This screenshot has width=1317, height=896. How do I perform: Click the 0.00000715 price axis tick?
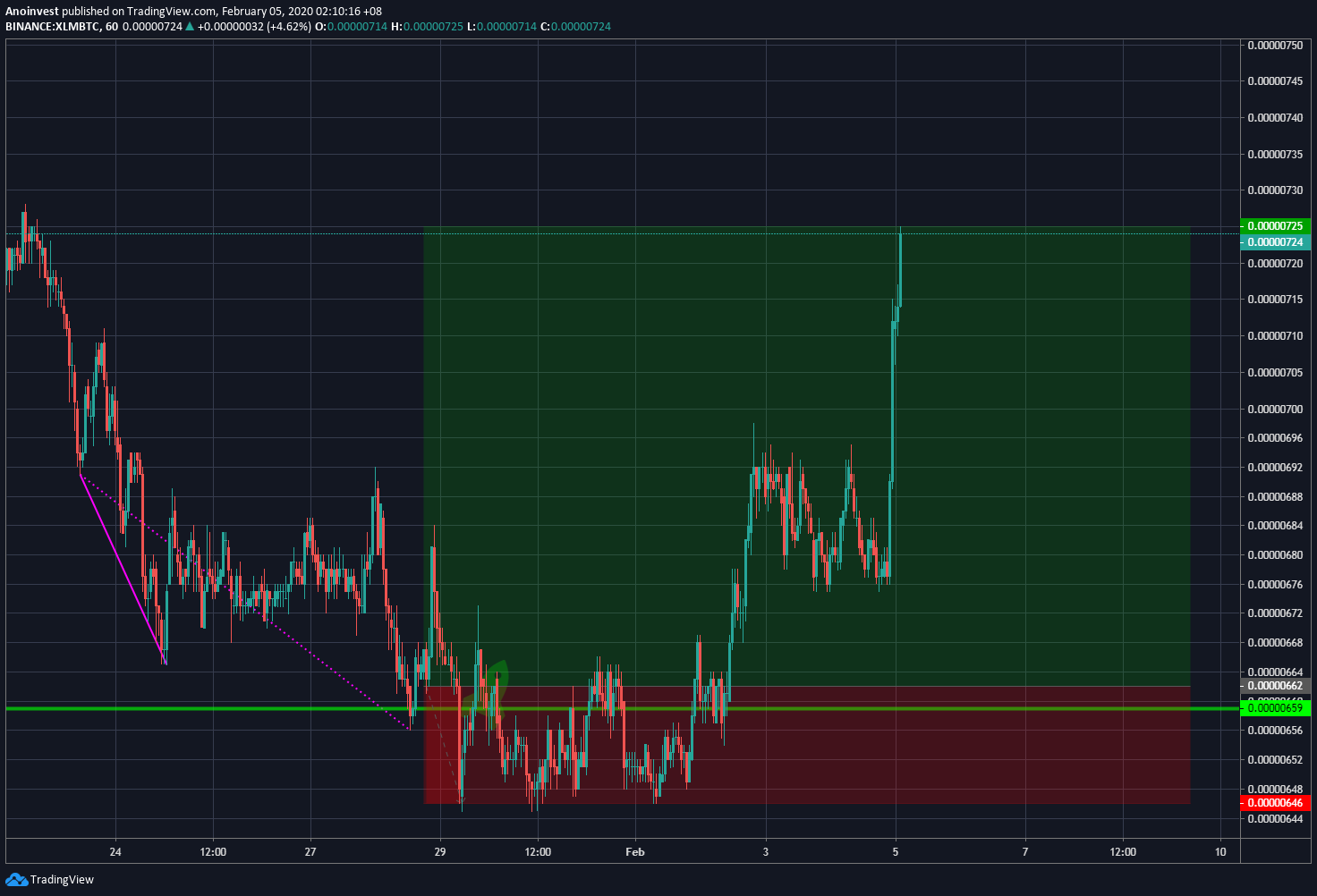pos(1275,300)
